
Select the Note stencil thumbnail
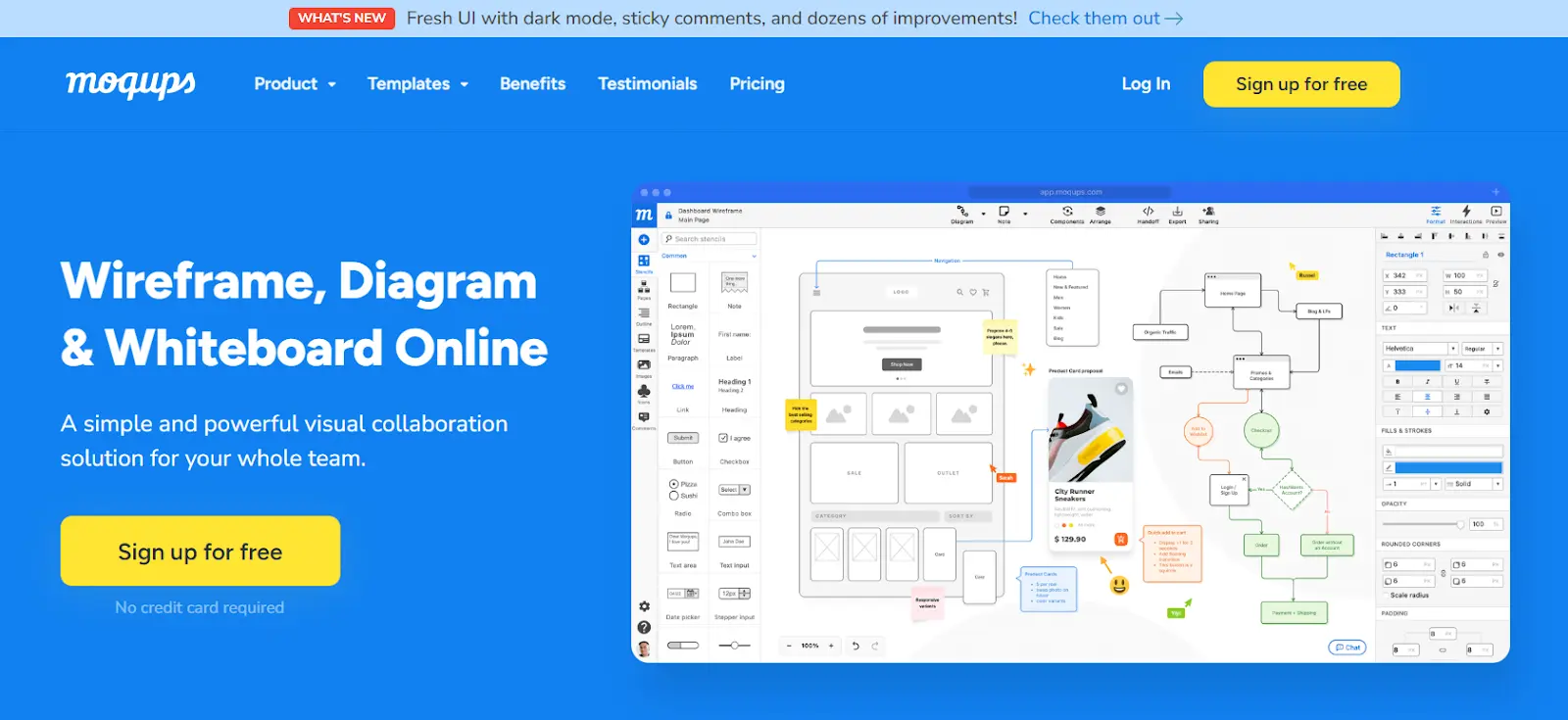734,283
